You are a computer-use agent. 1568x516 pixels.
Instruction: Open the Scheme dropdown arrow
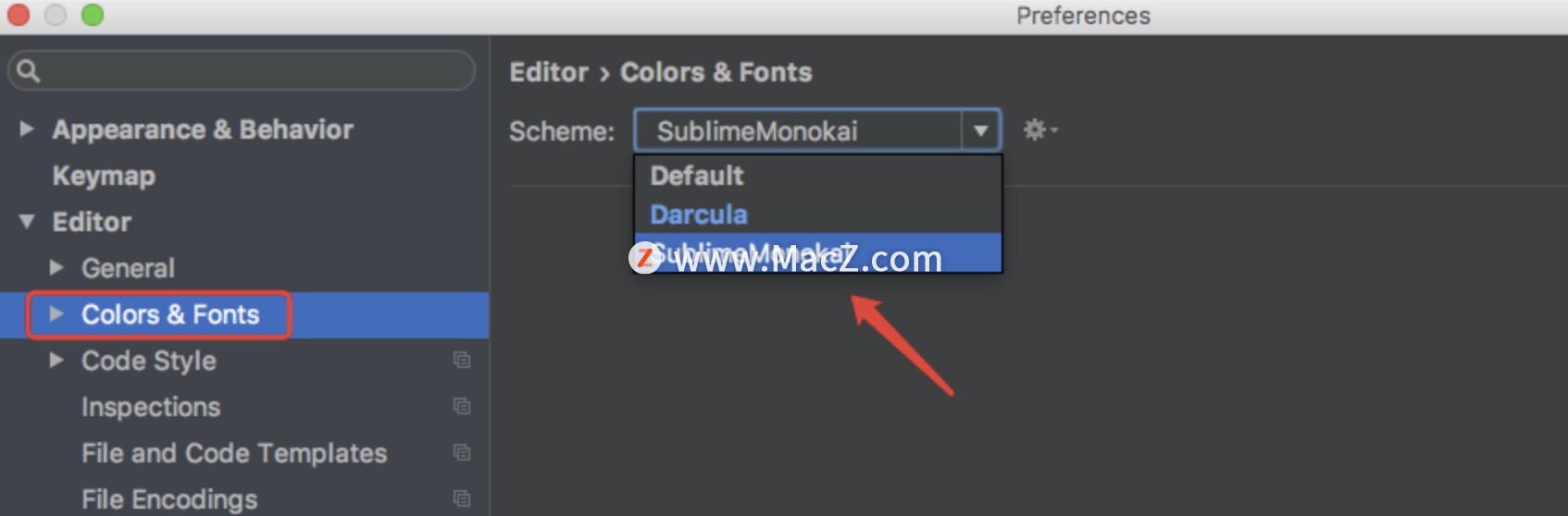coord(980,130)
